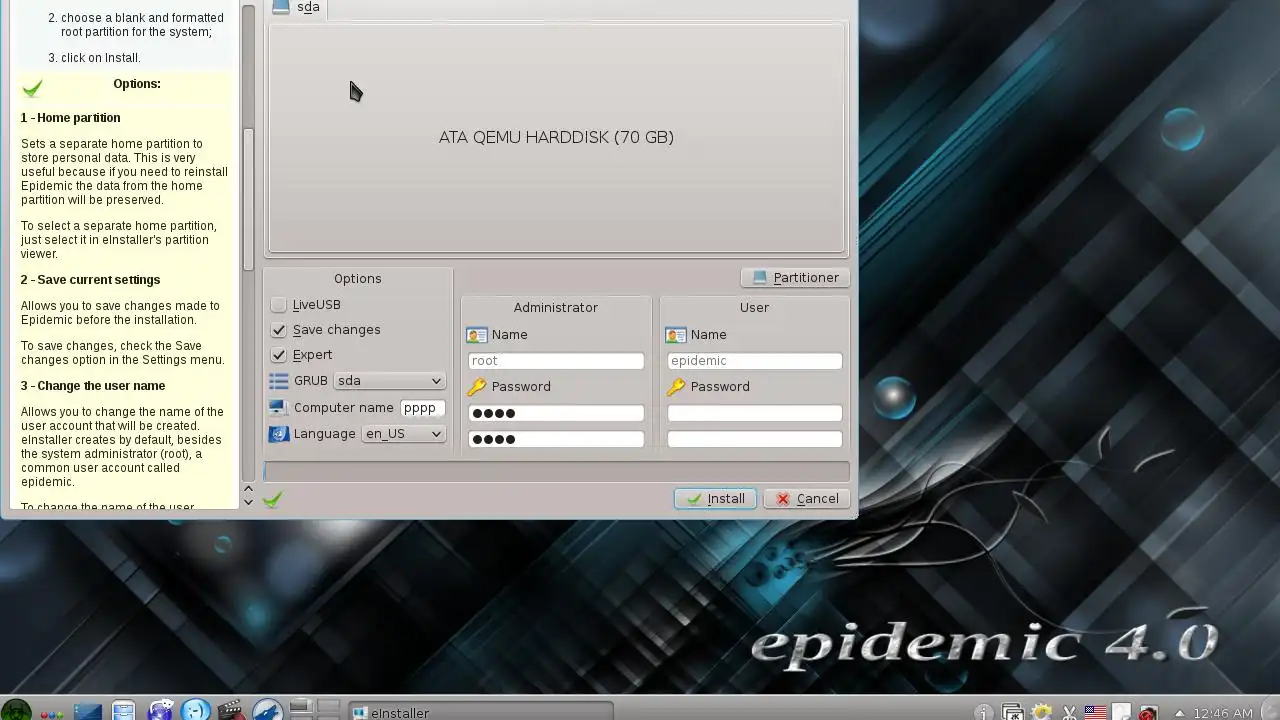Open the GRUB sda dropdown

(389, 380)
